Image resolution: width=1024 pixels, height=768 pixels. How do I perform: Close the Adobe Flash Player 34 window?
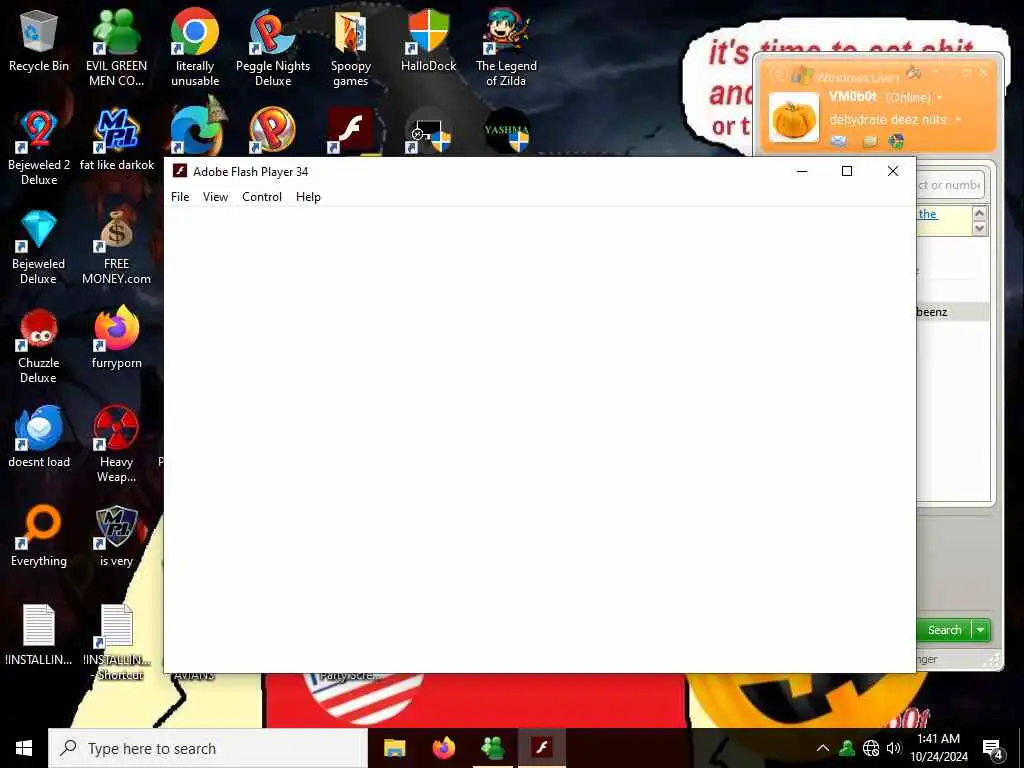pyautogui.click(x=893, y=171)
